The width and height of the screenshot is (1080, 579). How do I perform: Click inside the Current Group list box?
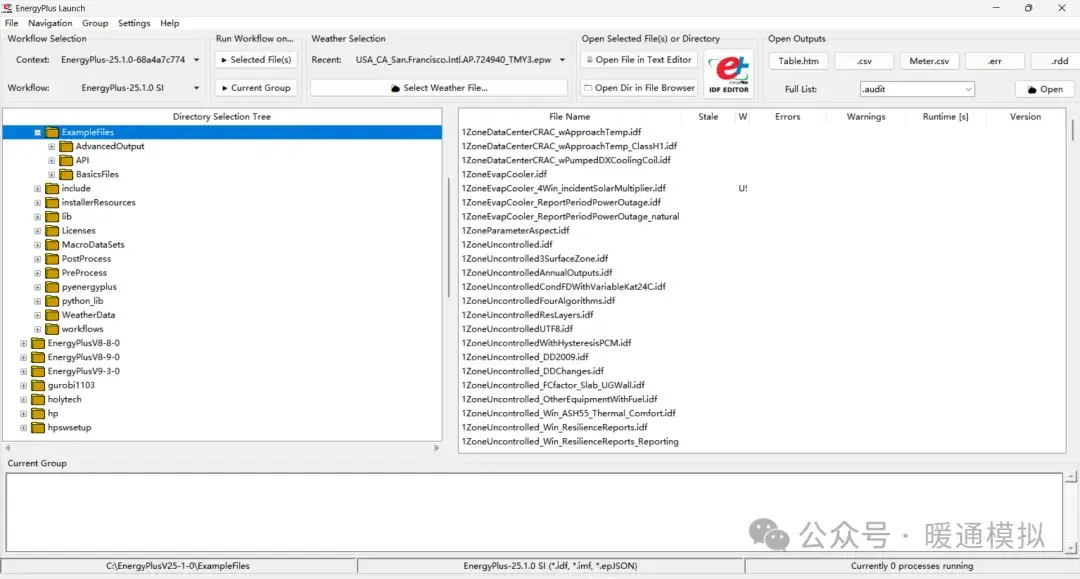pyautogui.click(x=534, y=512)
